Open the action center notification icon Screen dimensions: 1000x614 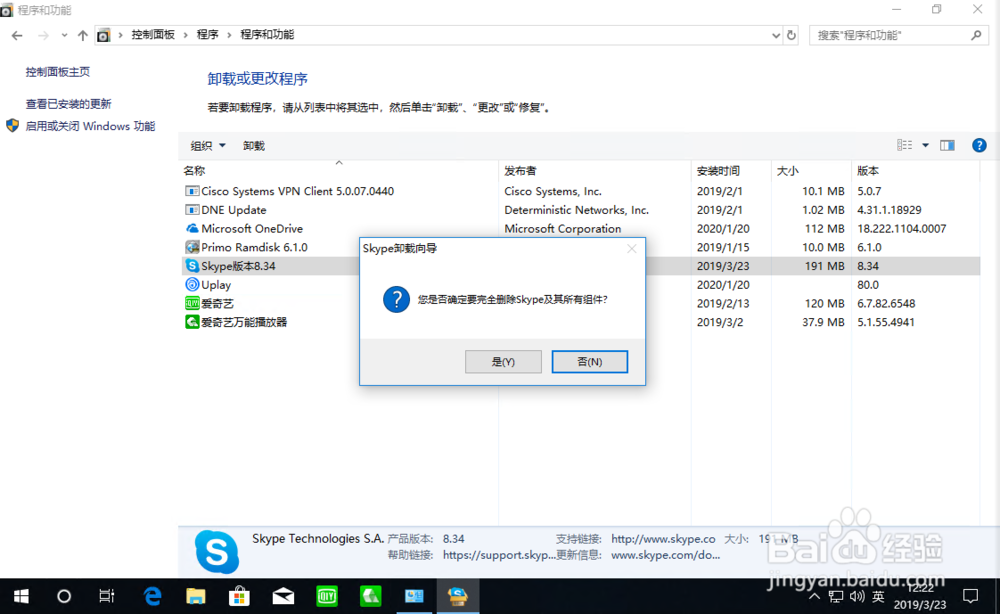click(971, 596)
